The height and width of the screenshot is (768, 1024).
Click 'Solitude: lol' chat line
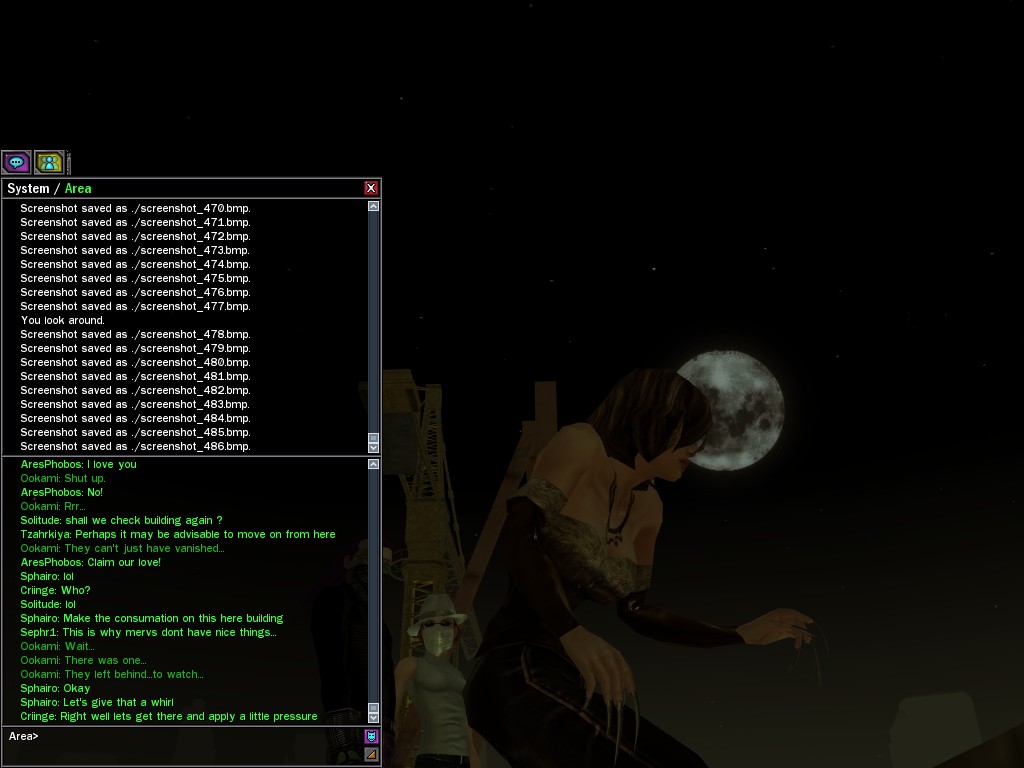pyautogui.click(x=48, y=605)
